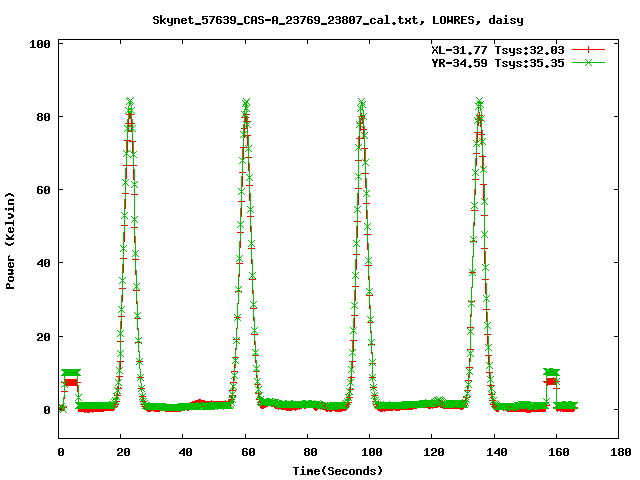Click the y-axis tick label 60
Image resolution: width=640 pixels, height=480 pixels.
point(43,190)
